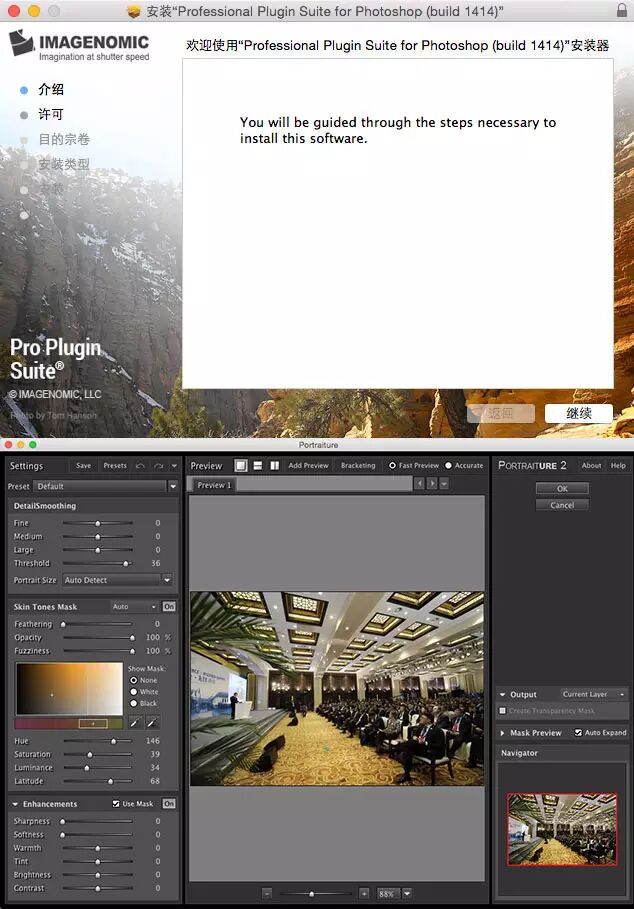This screenshot has width=634, height=909.
Task: Redo the settings change in Portraiture
Action: (x=159, y=466)
